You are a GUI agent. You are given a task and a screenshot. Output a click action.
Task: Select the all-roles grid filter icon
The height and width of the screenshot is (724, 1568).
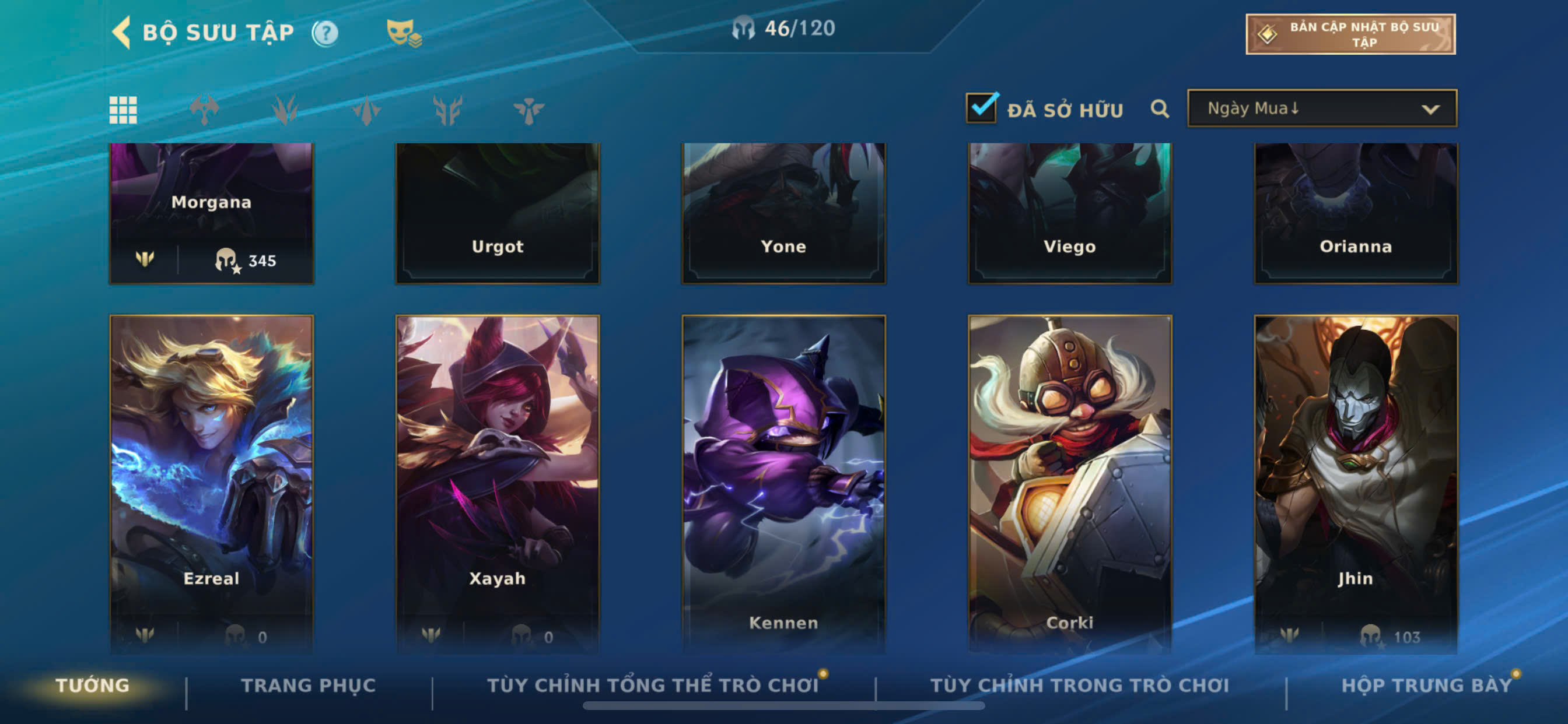(x=123, y=110)
